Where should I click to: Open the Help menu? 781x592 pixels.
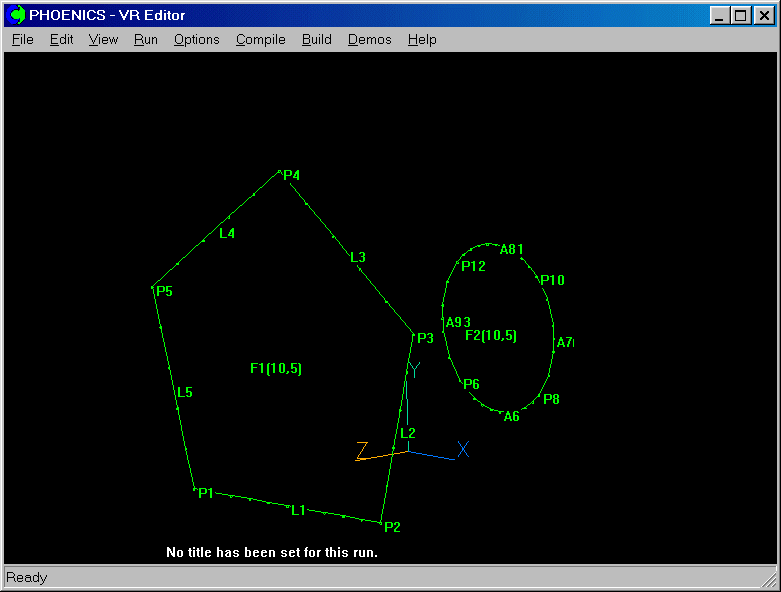pyautogui.click(x=422, y=40)
